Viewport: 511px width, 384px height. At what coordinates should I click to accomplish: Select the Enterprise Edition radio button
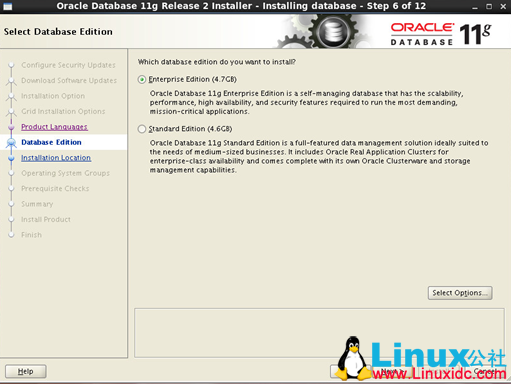(142, 79)
